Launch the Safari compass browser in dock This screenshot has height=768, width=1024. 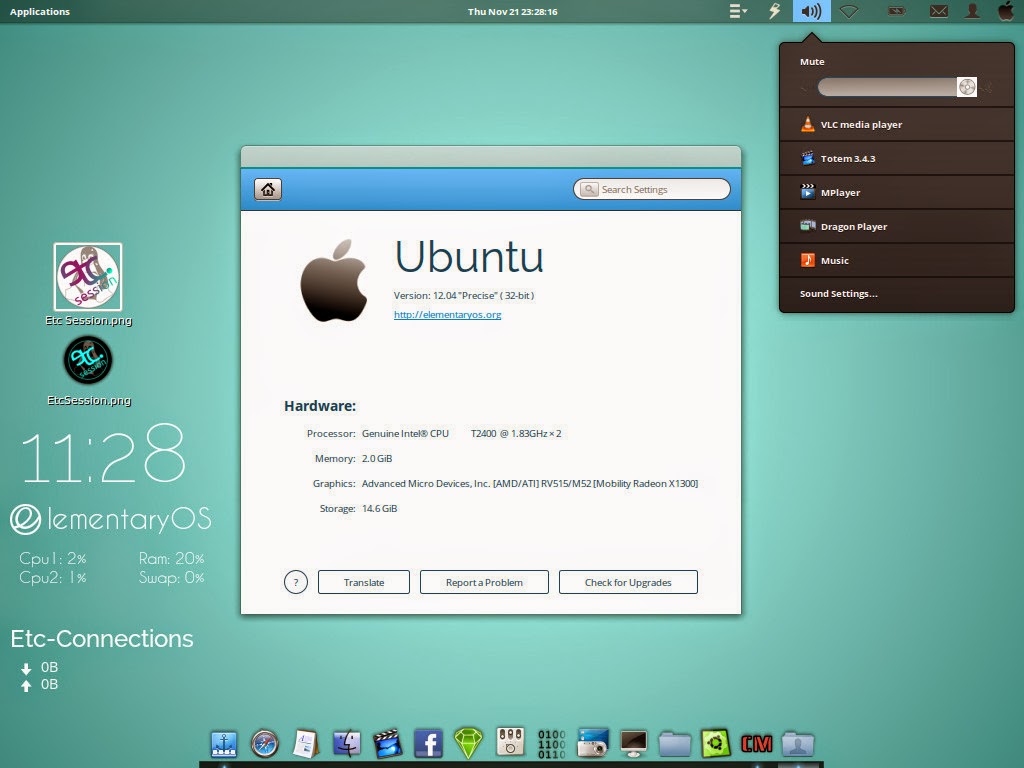click(264, 744)
